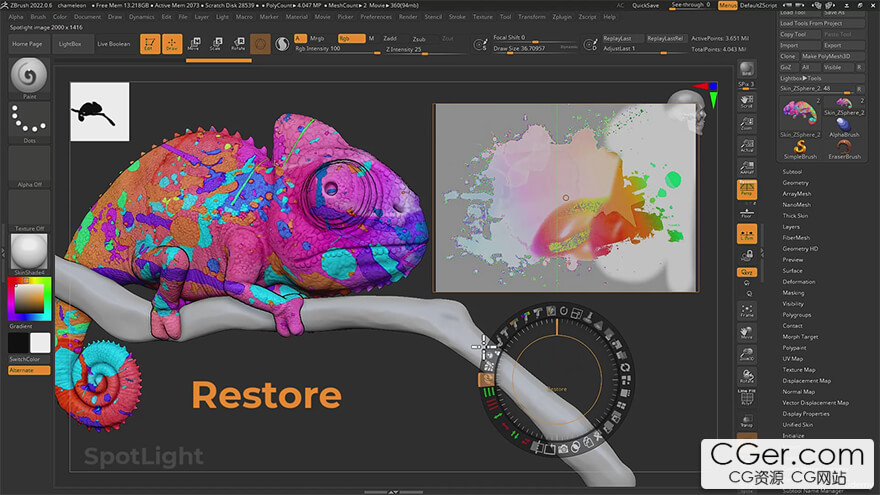The width and height of the screenshot is (880, 495).
Task: Toggle the Floor grid
Action: click(x=746, y=213)
